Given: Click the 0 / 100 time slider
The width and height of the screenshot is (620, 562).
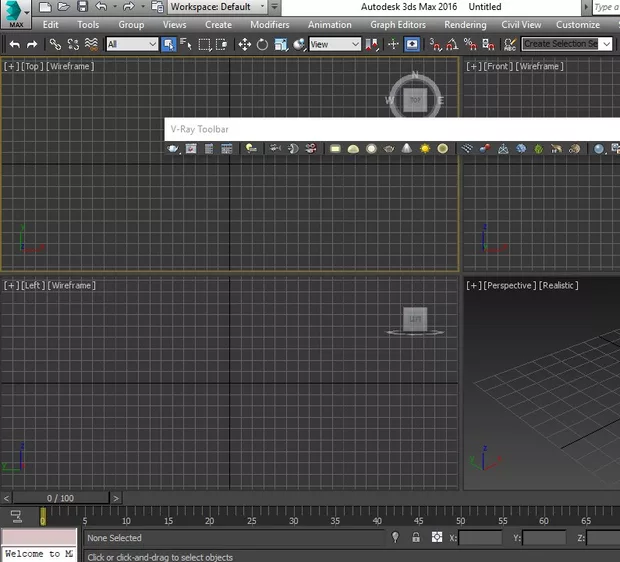Looking at the screenshot, I should point(60,498).
